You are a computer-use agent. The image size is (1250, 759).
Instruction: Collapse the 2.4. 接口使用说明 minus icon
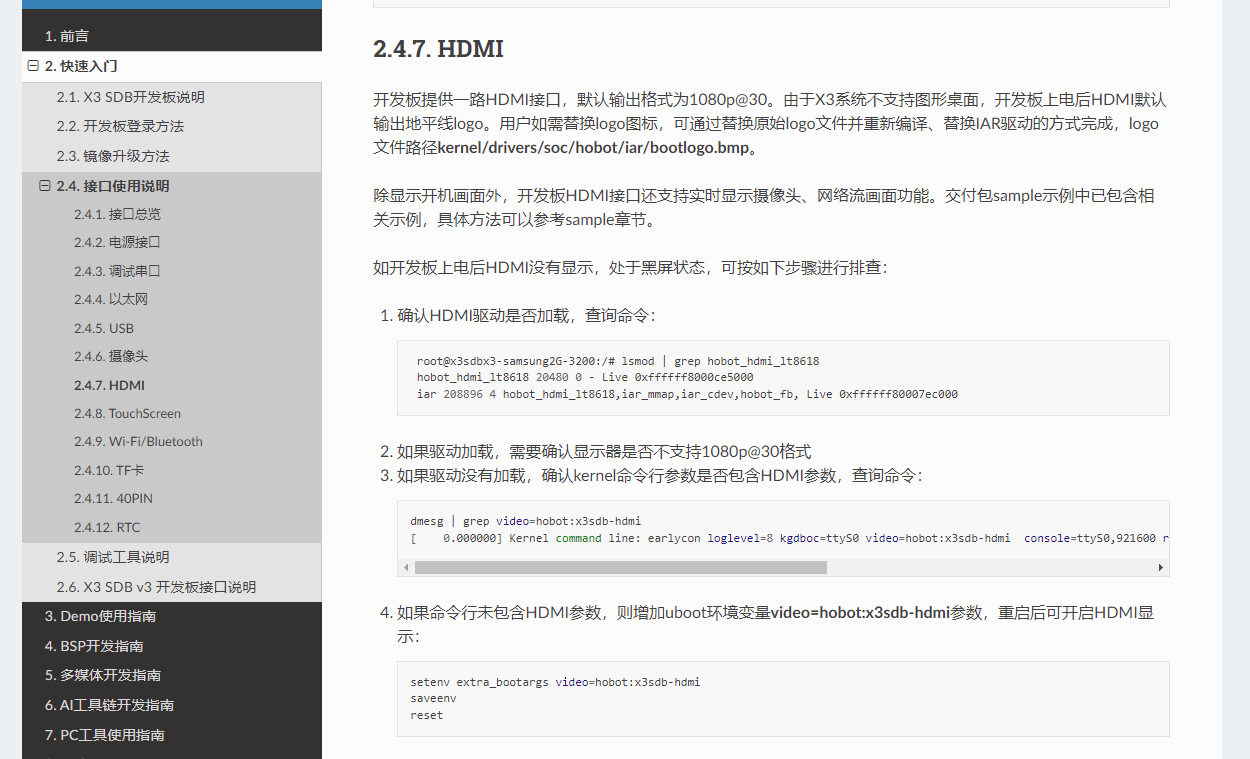pyautogui.click(x=45, y=186)
